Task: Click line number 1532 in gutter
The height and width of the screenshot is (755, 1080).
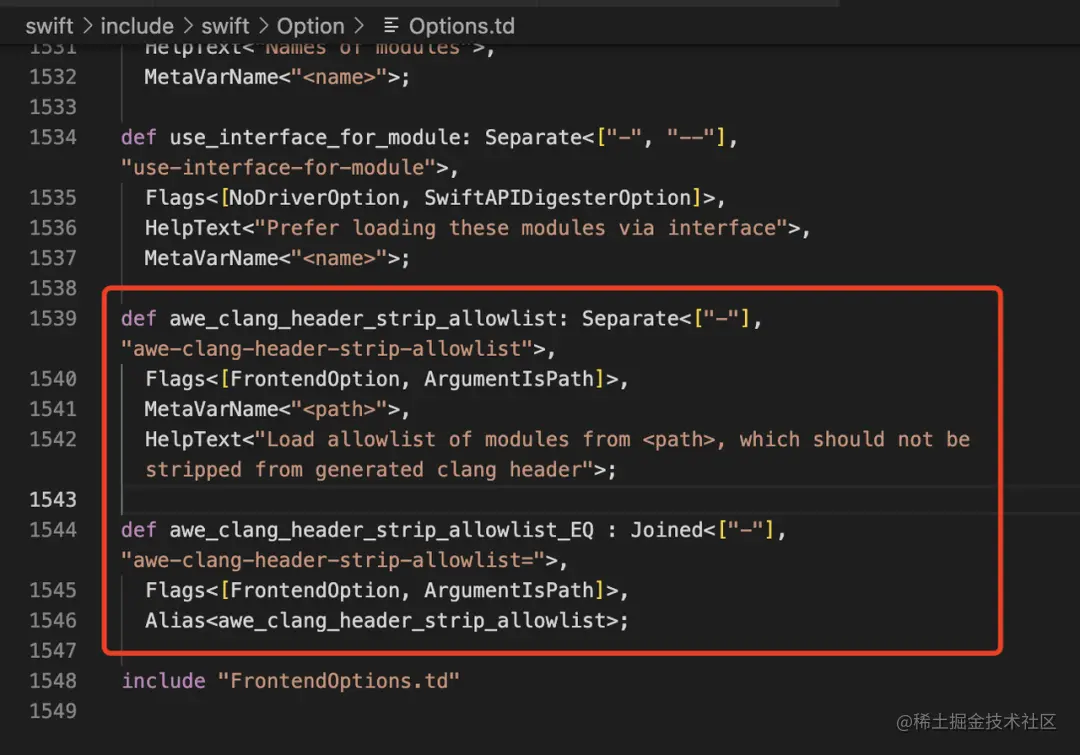Action: point(53,76)
